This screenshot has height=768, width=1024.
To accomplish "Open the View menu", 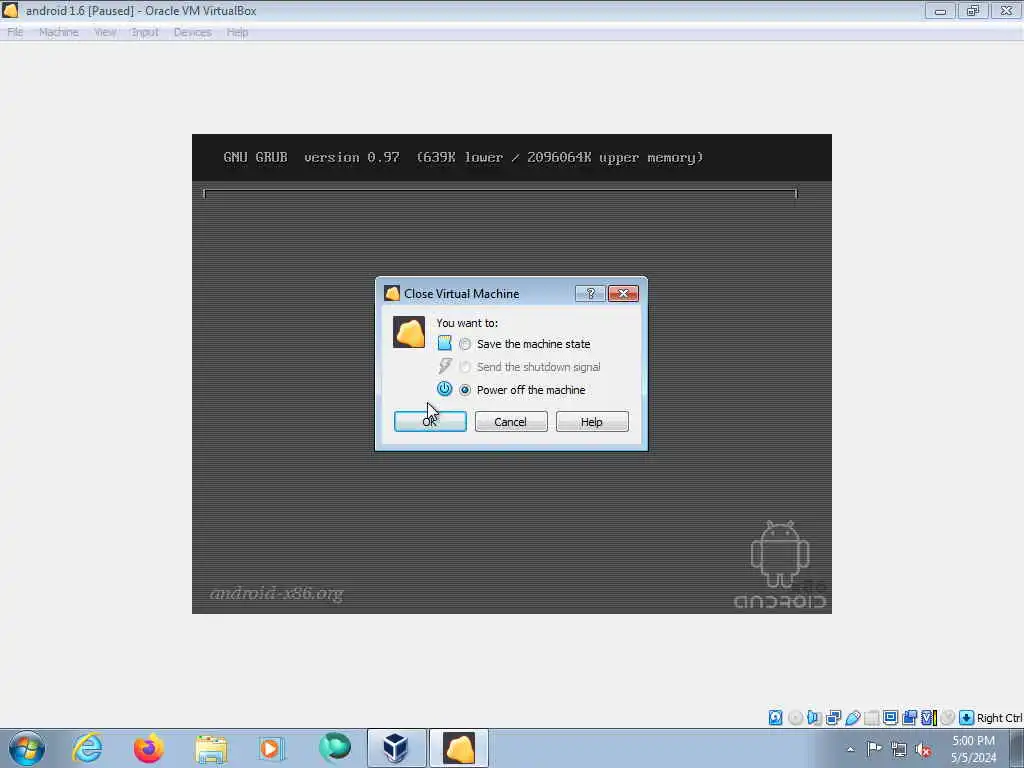I will (x=105, y=32).
